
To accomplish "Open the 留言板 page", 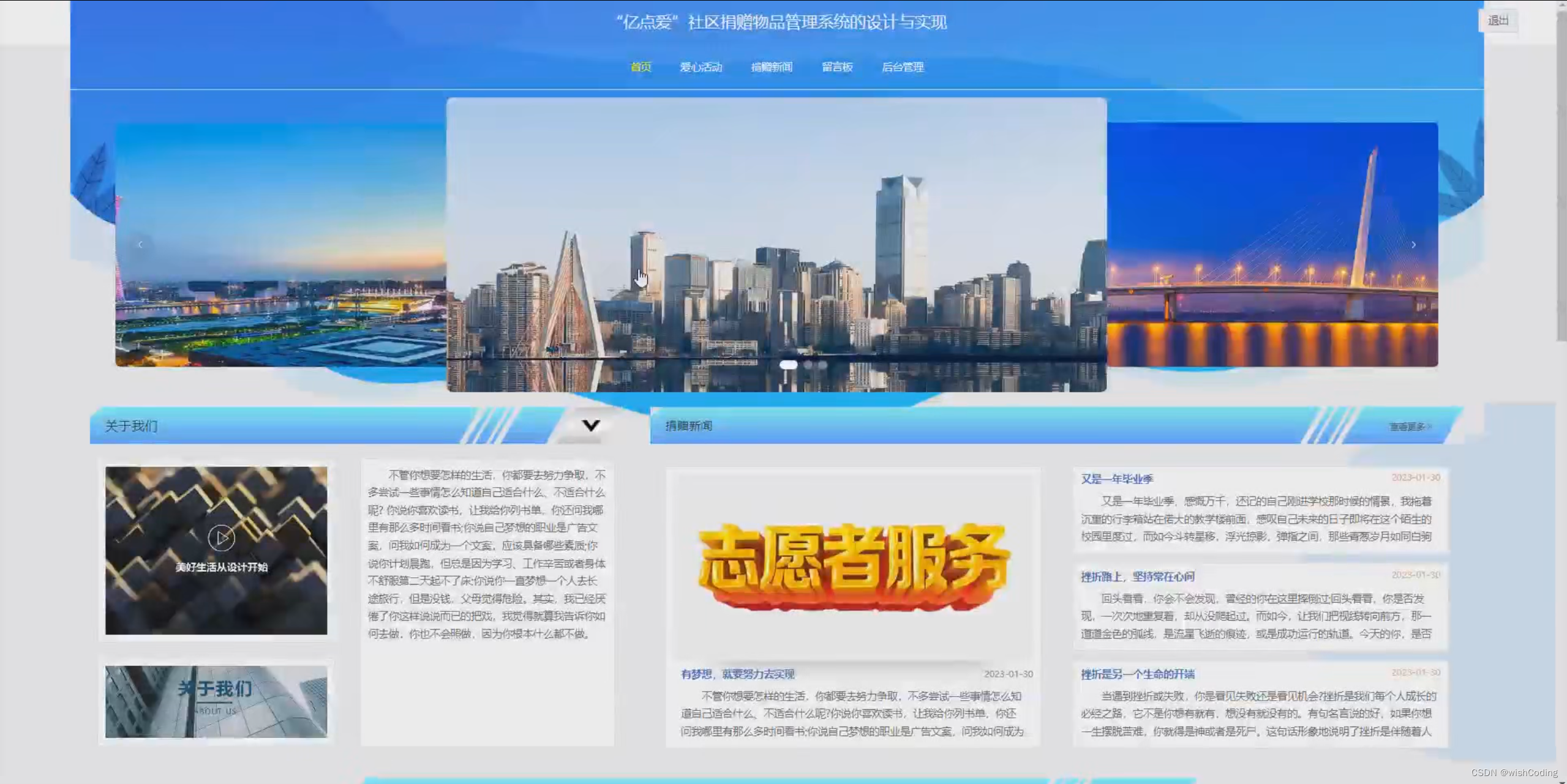I will [838, 67].
